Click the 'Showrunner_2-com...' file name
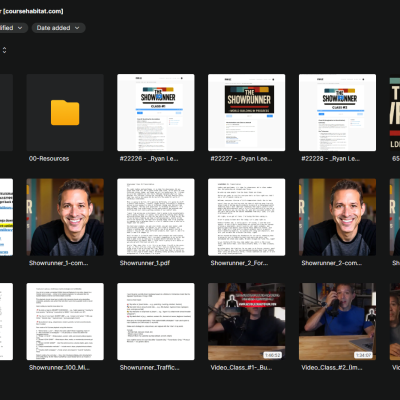Image resolution: width=400 pixels, height=400 pixels. 332,263
